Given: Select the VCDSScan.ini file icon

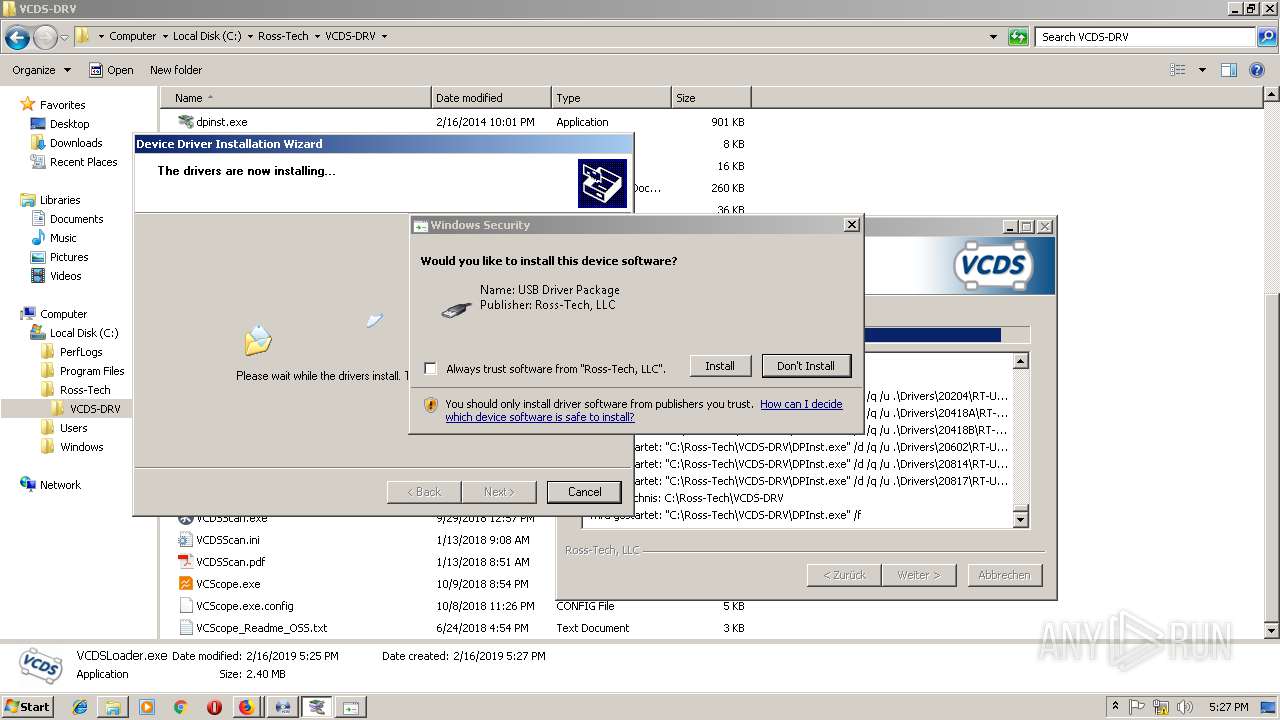Looking at the screenshot, I should [x=186, y=540].
